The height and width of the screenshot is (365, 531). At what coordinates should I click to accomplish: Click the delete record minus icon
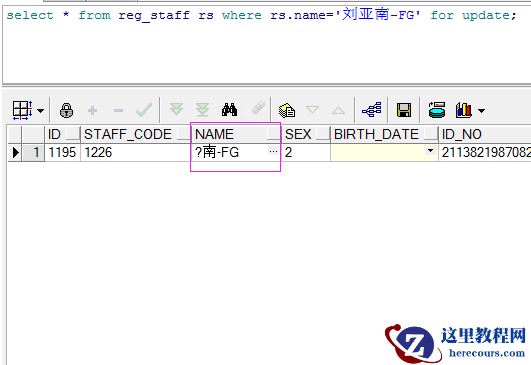(118, 110)
